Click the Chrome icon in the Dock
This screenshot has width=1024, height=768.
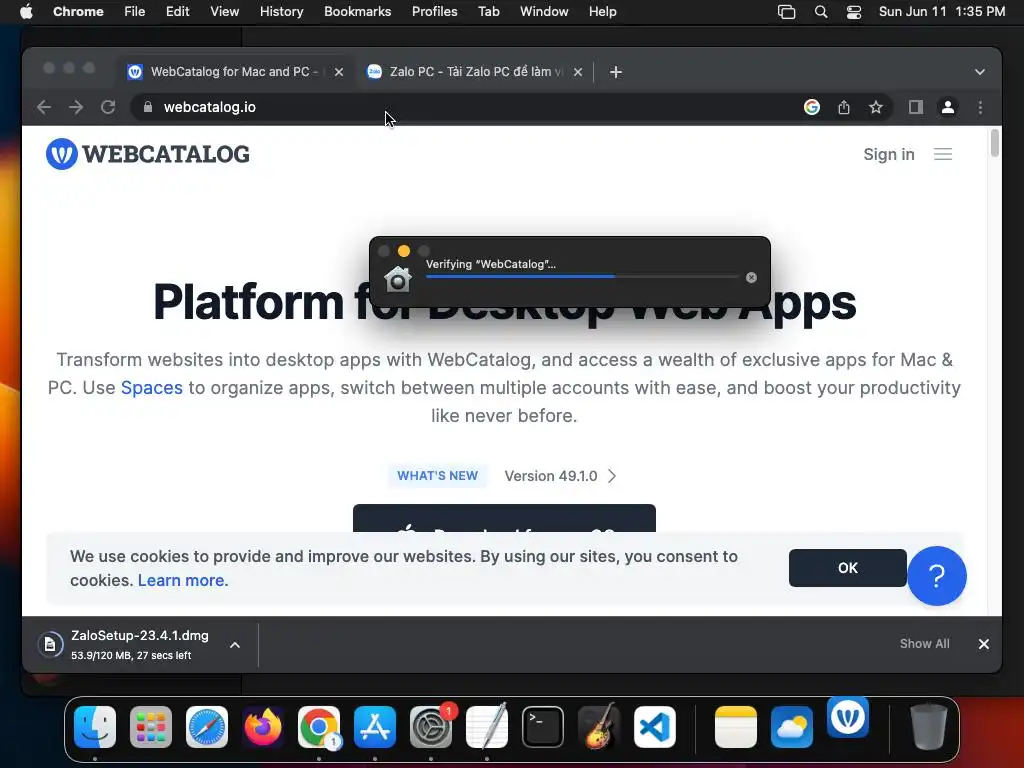[319, 727]
